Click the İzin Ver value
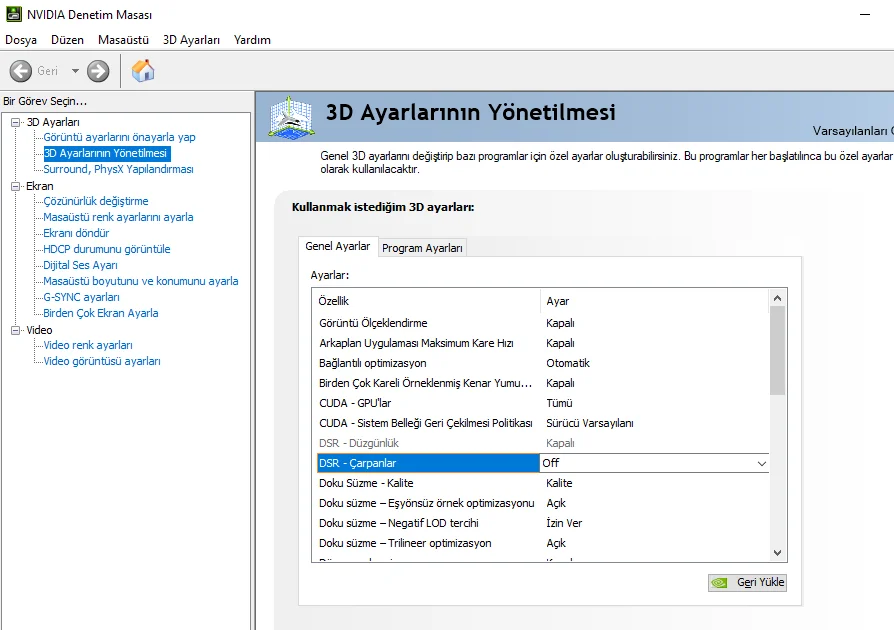Viewport: 894px width, 630px height. point(564,523)
